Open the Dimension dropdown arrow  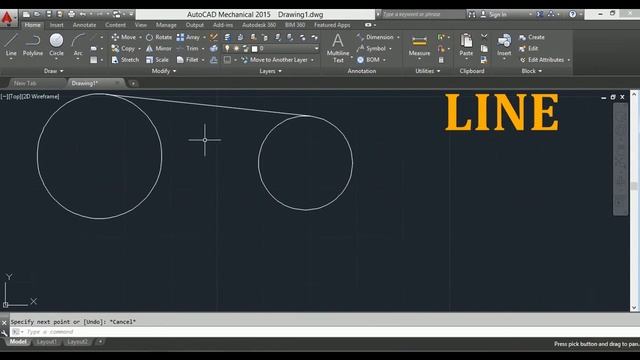(x=398, y=37)
